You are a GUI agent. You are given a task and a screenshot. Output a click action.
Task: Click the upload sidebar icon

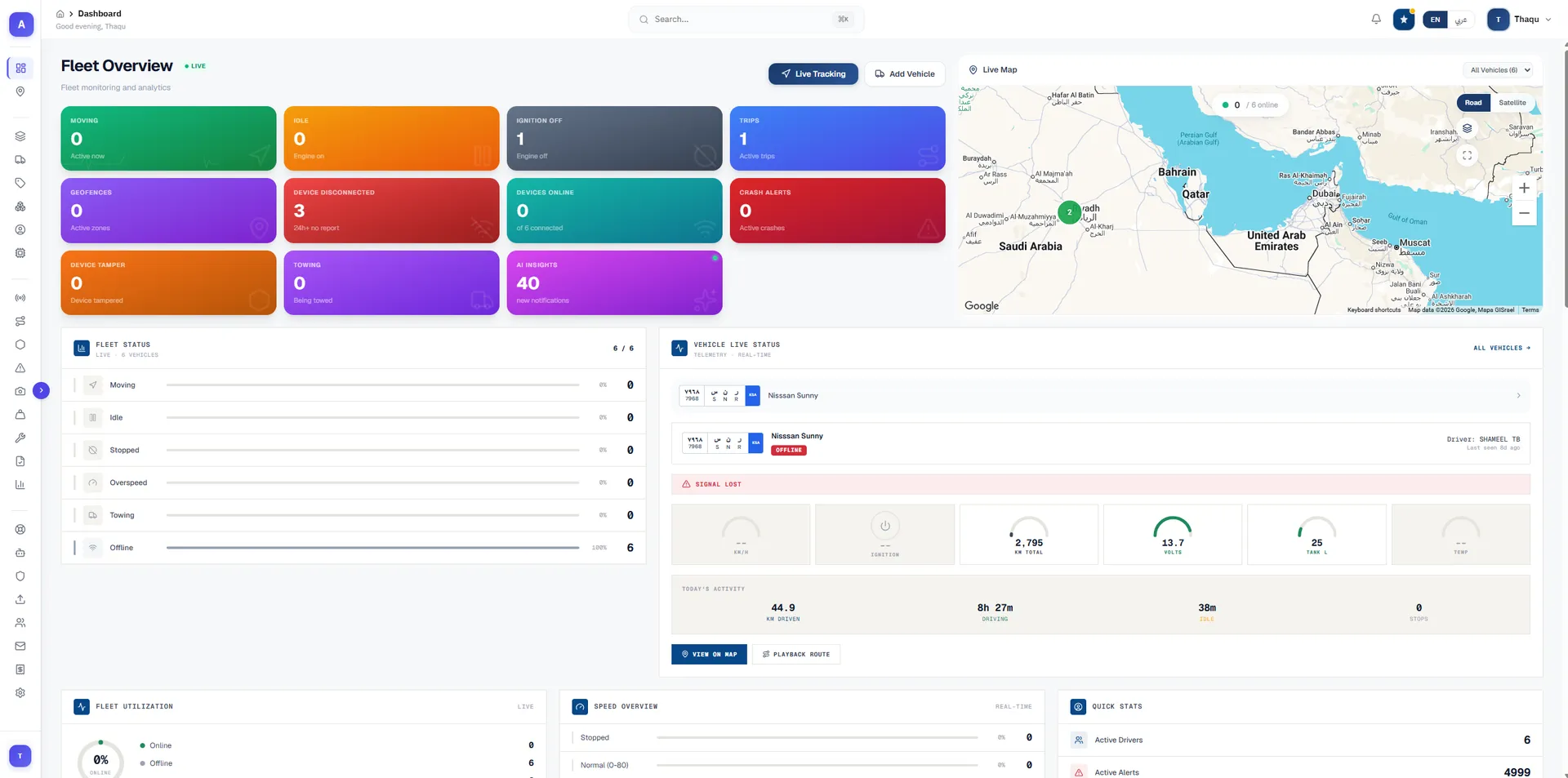click(x=20, y=599)
